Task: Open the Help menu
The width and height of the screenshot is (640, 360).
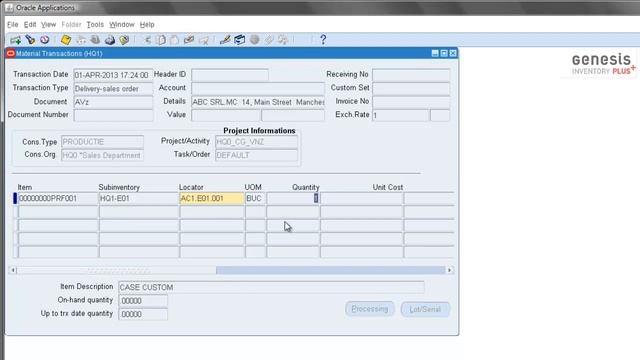Action: point(147,24)
